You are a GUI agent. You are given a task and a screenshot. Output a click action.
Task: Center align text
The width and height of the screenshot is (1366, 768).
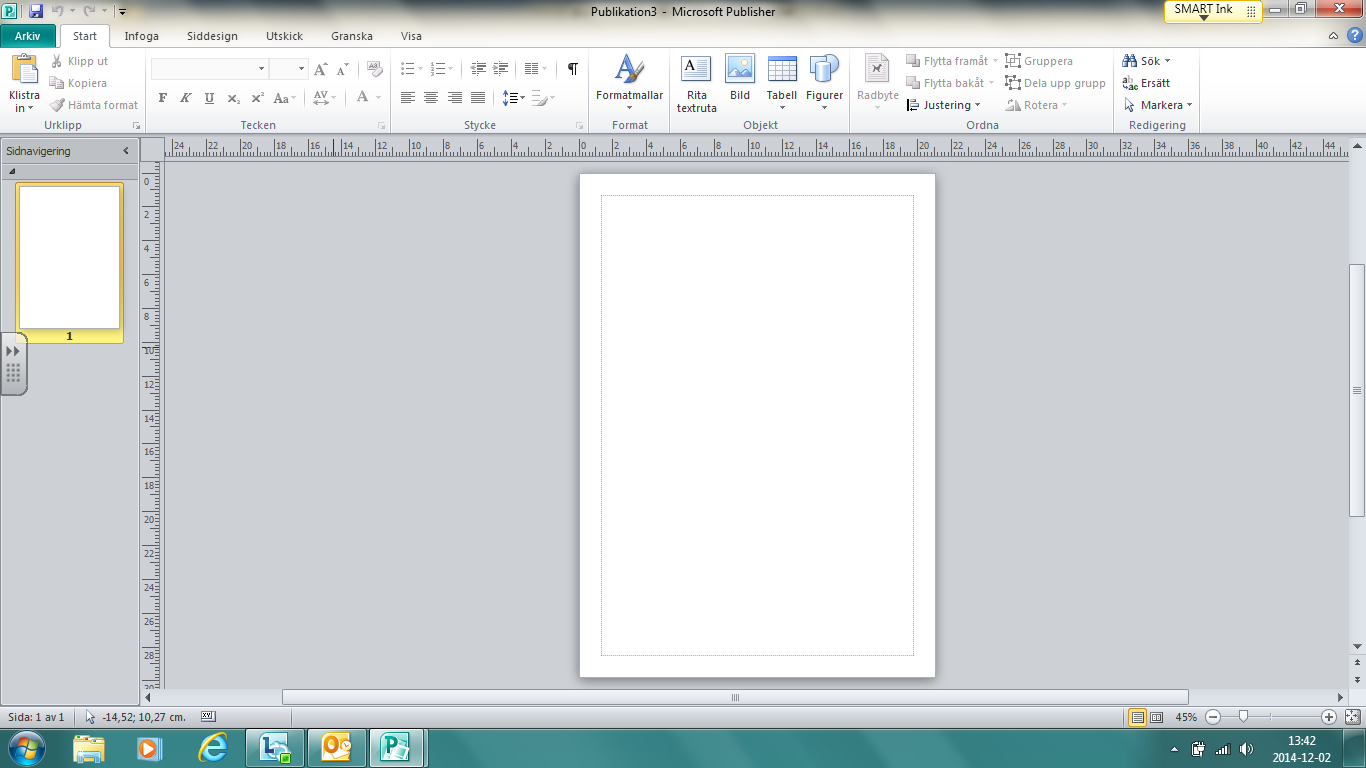point(431,98)
